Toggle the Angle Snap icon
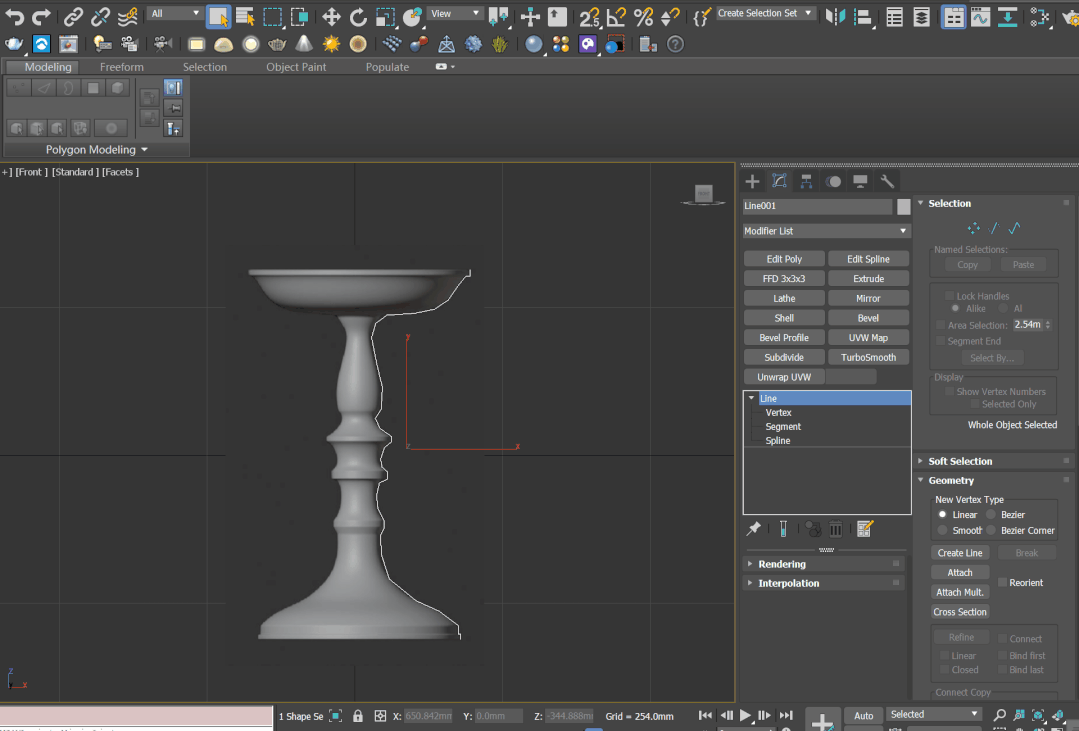This screenshot has width=1079, height=731. point(616,17)
